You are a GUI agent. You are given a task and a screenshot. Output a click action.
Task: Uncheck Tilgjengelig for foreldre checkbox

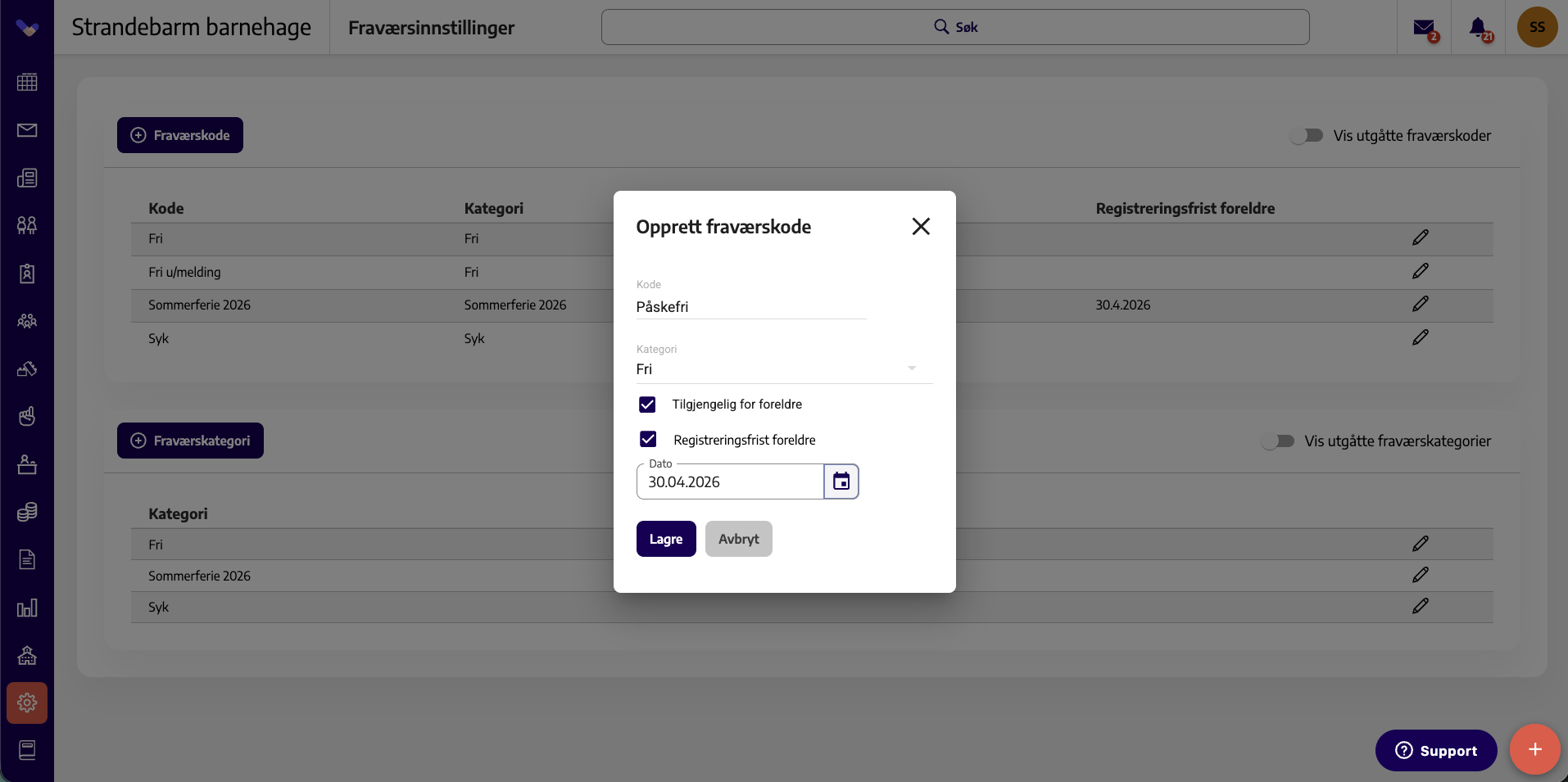[x=647, y=405]
